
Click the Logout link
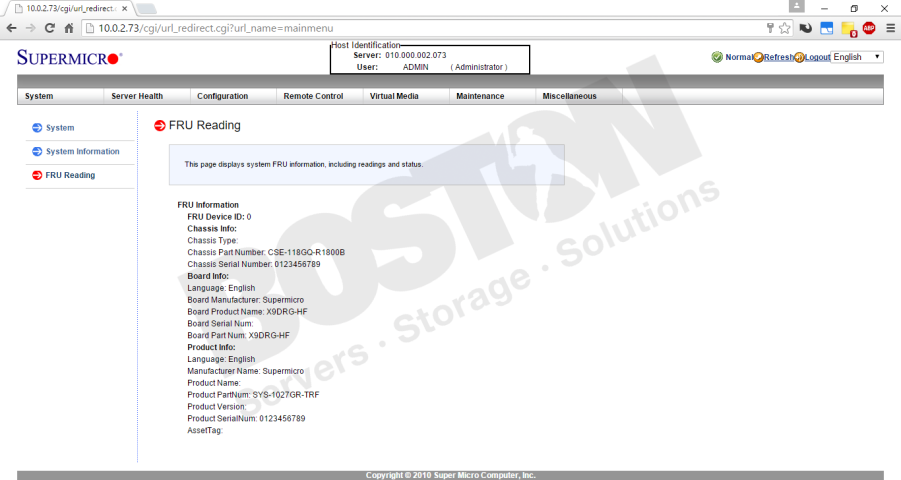(817, 57)
